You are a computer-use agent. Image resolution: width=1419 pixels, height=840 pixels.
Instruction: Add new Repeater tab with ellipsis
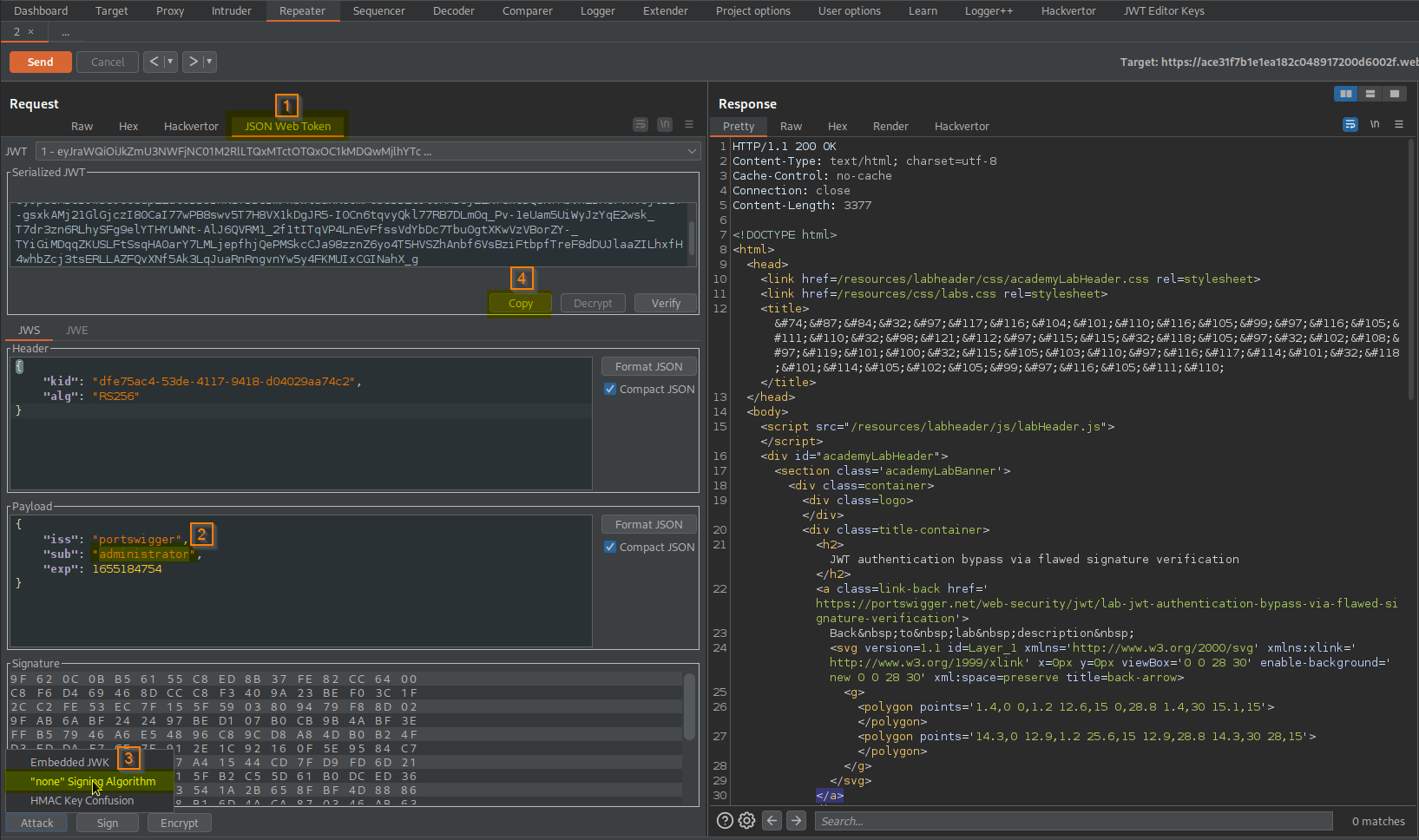[x=66, y=32]
